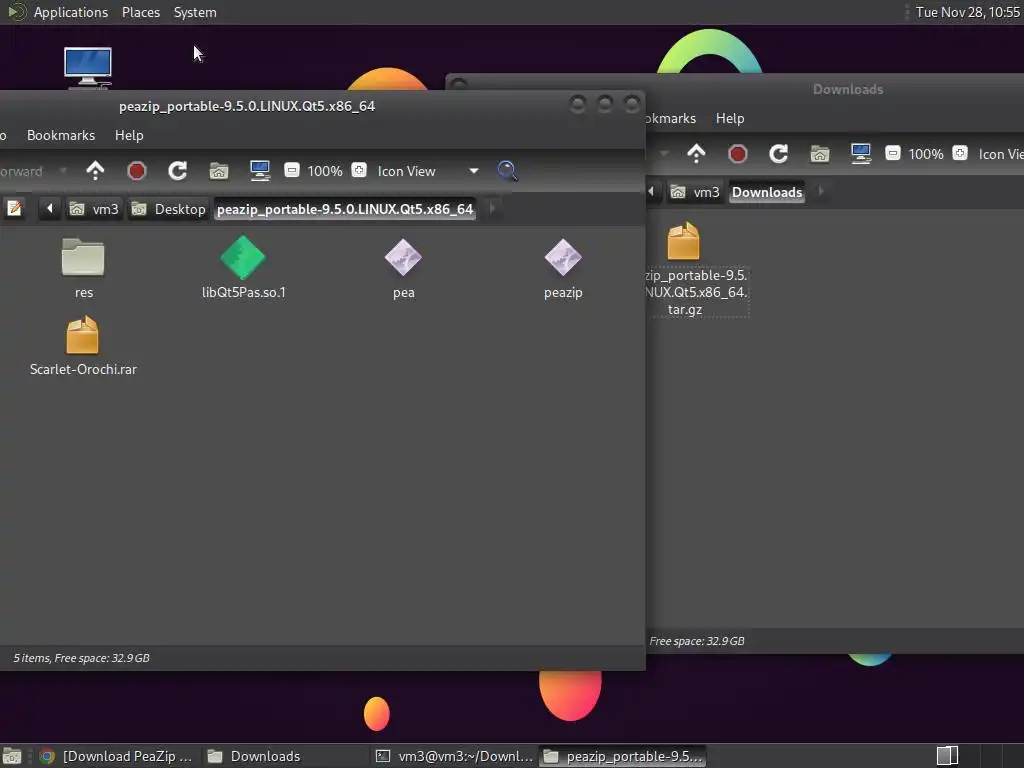Click the Stop button in peazip_portable window toolbar
Screen dimensions: 1024x768
(136, 171)
